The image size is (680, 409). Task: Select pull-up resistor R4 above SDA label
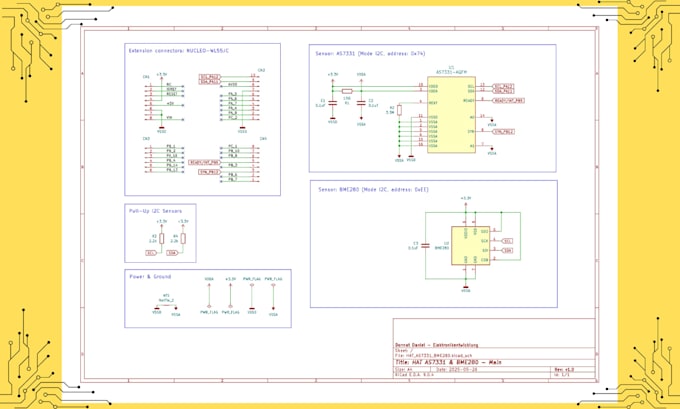coord(183,239)
